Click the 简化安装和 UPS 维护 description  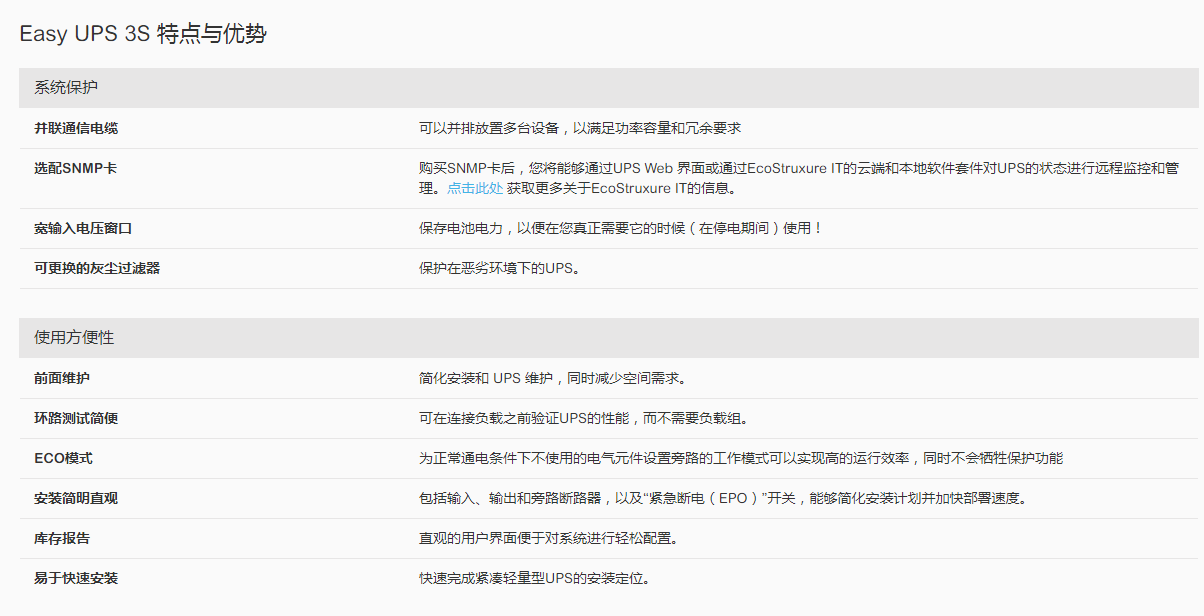tap(552, 378)
